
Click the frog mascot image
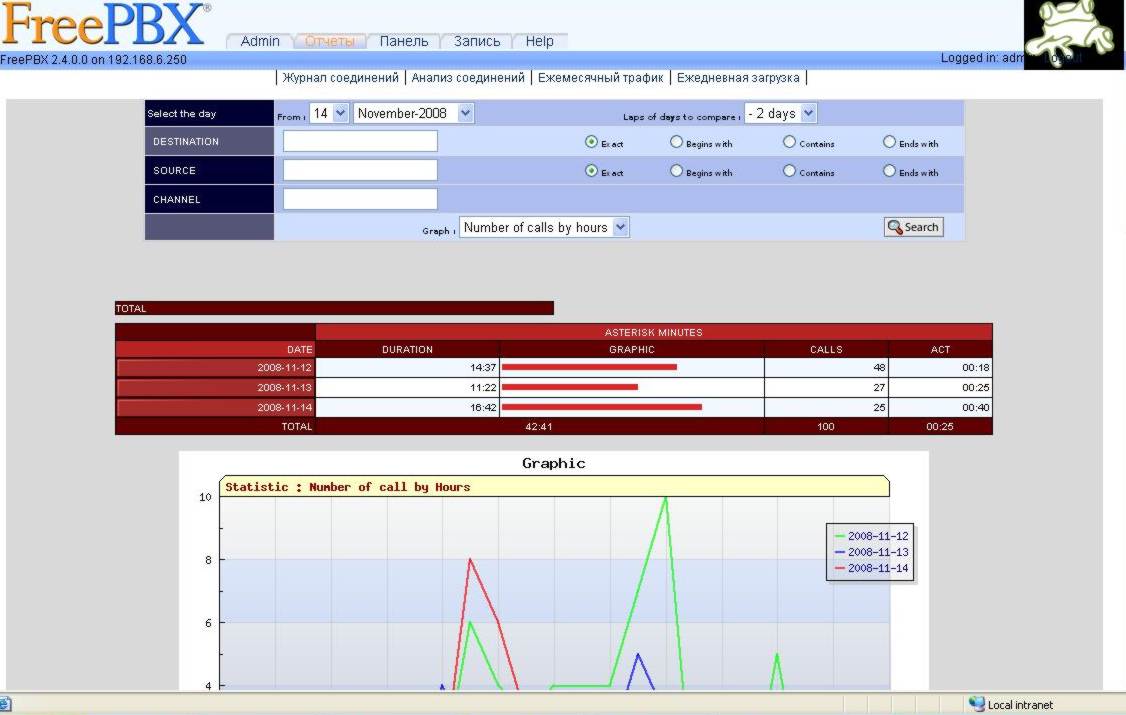point(1074,34)
